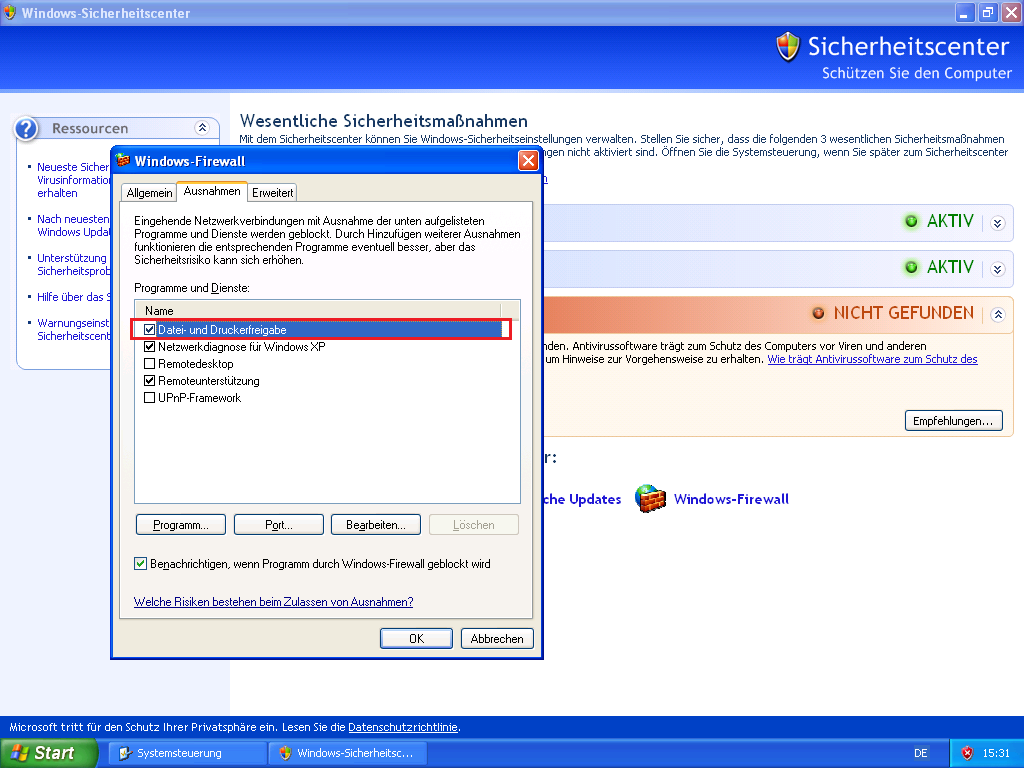Uncheck the Remoteunterstützung checkbox

coord(150,381)
